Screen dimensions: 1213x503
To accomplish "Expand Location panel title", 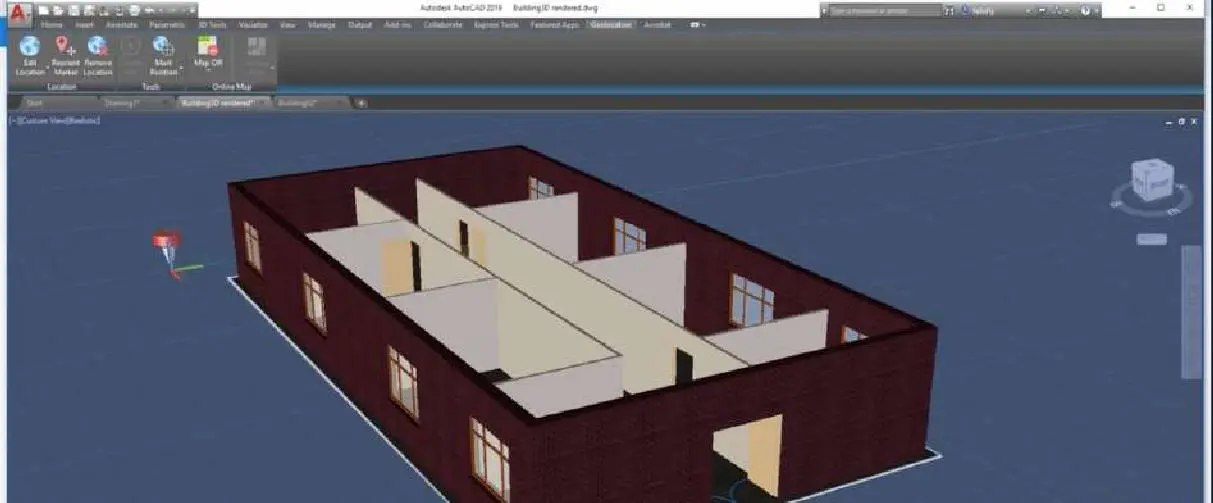I will 64,87.
